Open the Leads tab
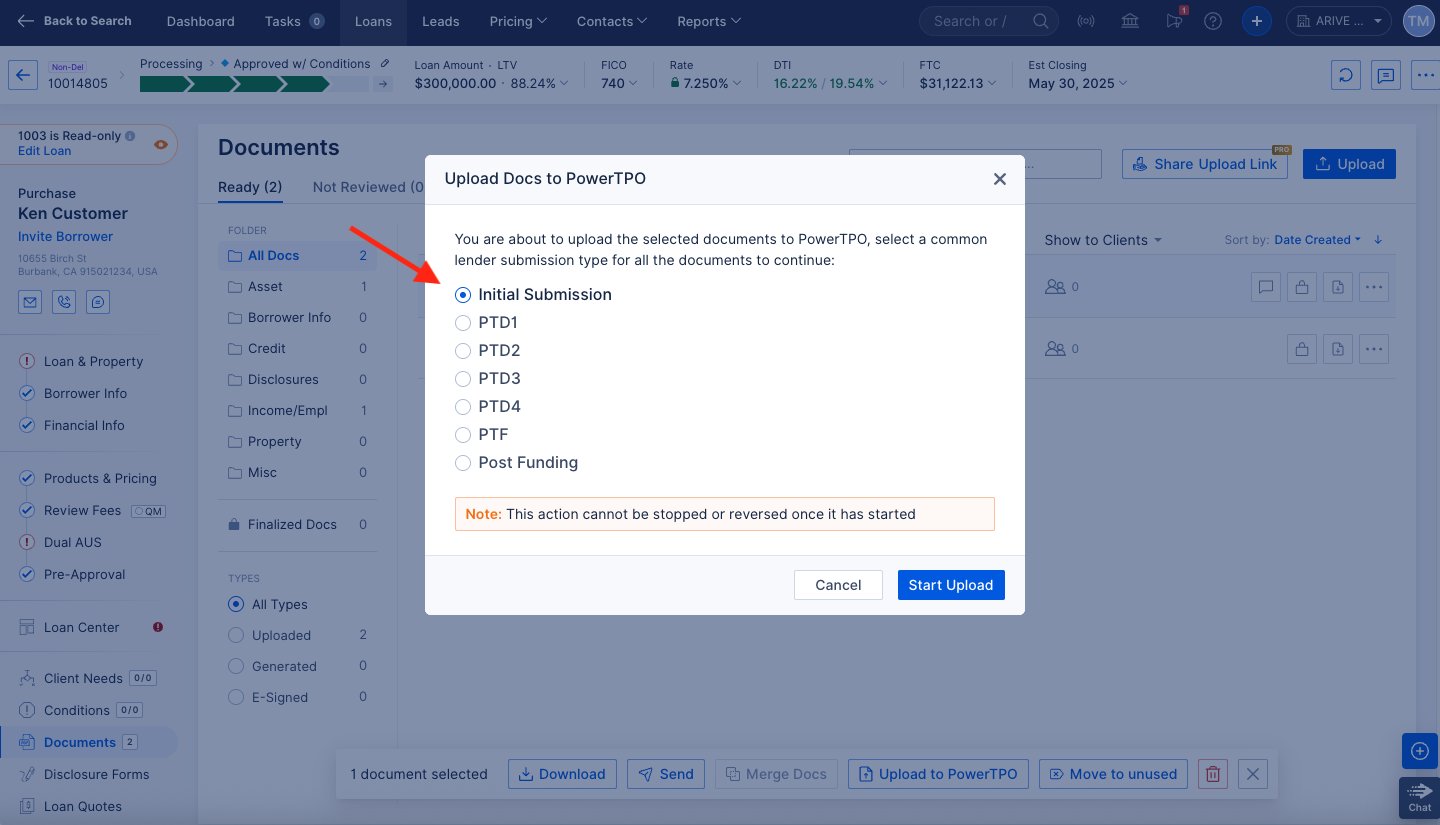1440x825 pixels. click(440, 21)
